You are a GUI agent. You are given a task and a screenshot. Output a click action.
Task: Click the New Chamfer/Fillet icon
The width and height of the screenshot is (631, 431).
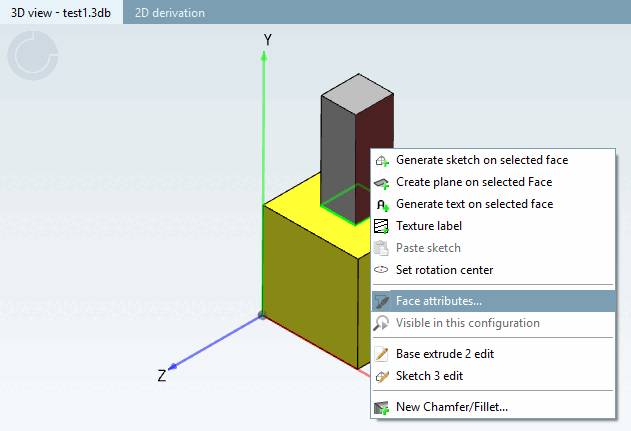coord(381,408)
